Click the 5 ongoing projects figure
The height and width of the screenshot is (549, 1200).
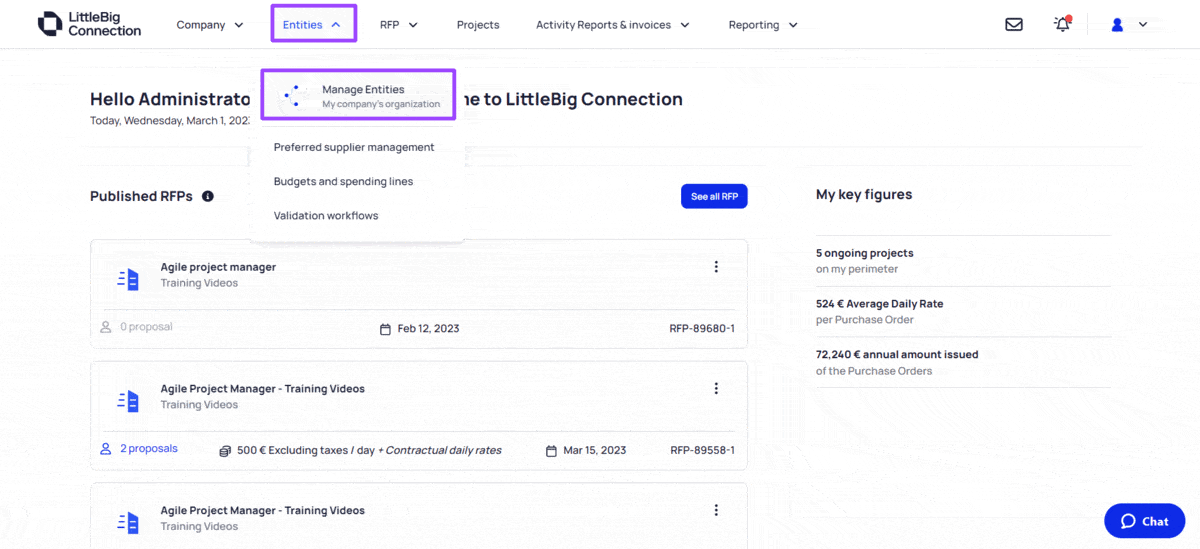[x=865, y=253]
